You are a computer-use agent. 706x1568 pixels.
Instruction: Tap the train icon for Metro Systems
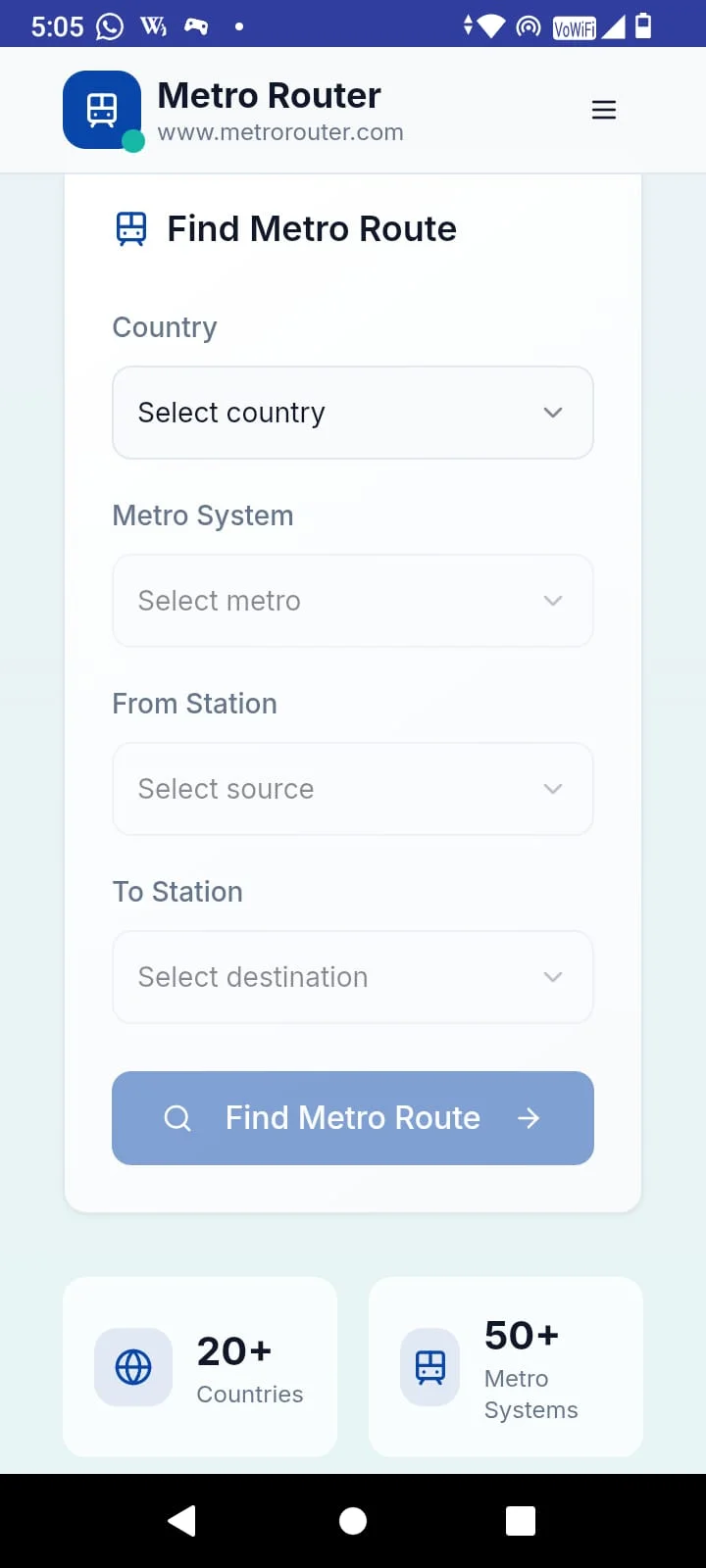pos(430,1367)
